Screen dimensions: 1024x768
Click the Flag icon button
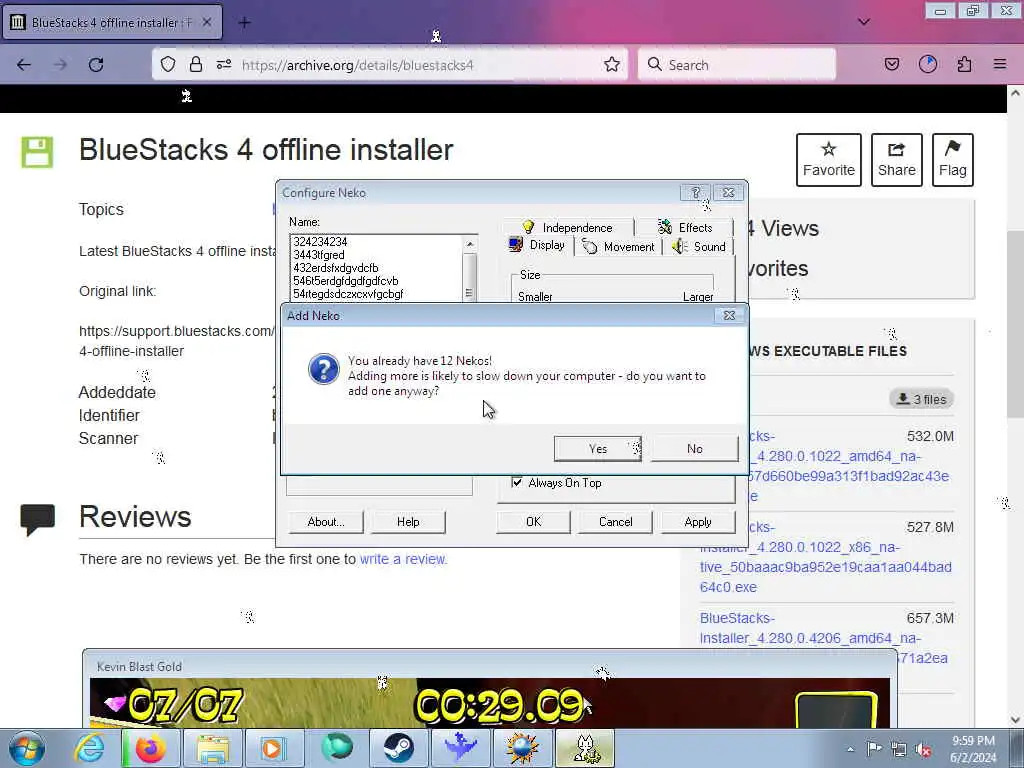(953, 160)
